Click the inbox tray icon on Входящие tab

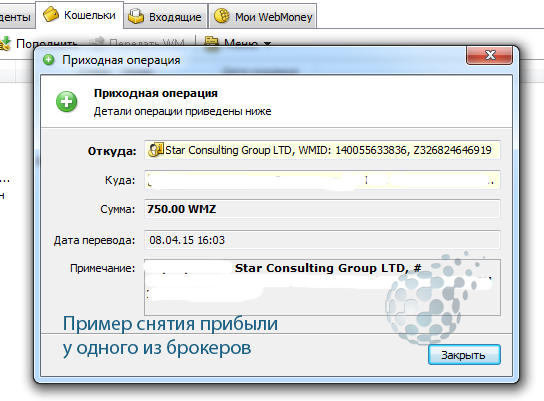tap(136, 16)
